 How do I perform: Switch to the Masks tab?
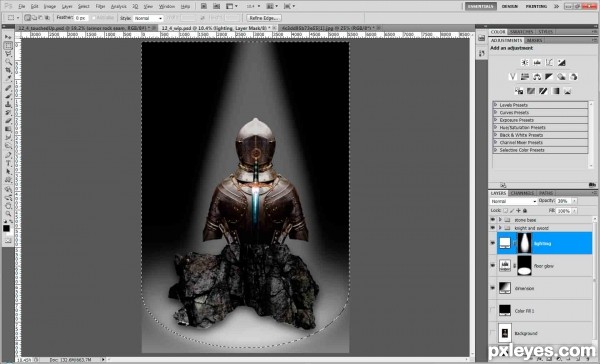pos(534,40)
